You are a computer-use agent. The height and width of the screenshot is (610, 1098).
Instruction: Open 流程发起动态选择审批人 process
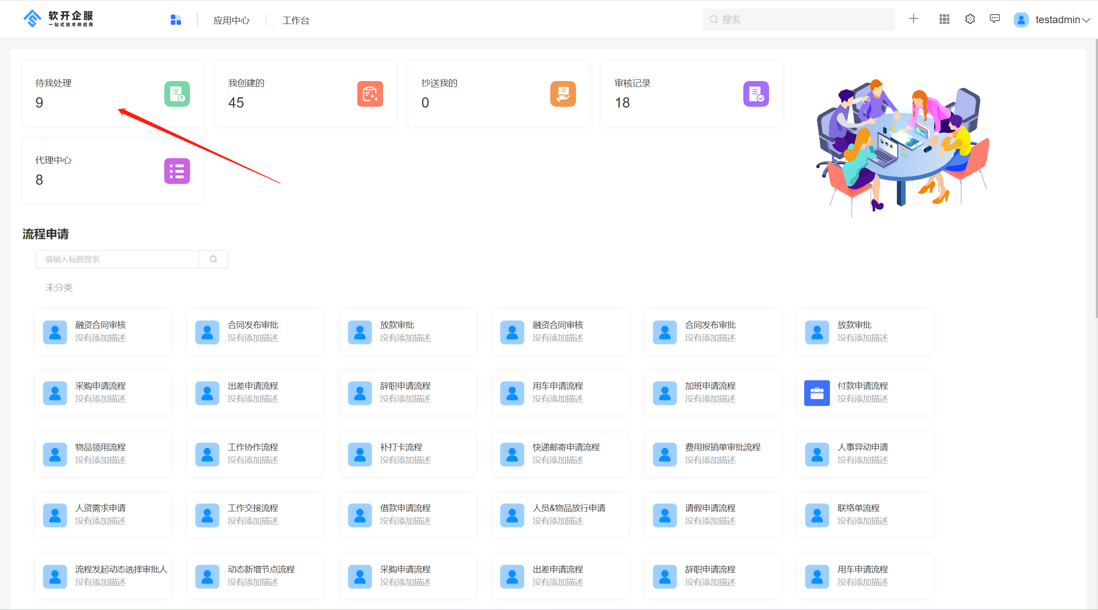[103, 576]
